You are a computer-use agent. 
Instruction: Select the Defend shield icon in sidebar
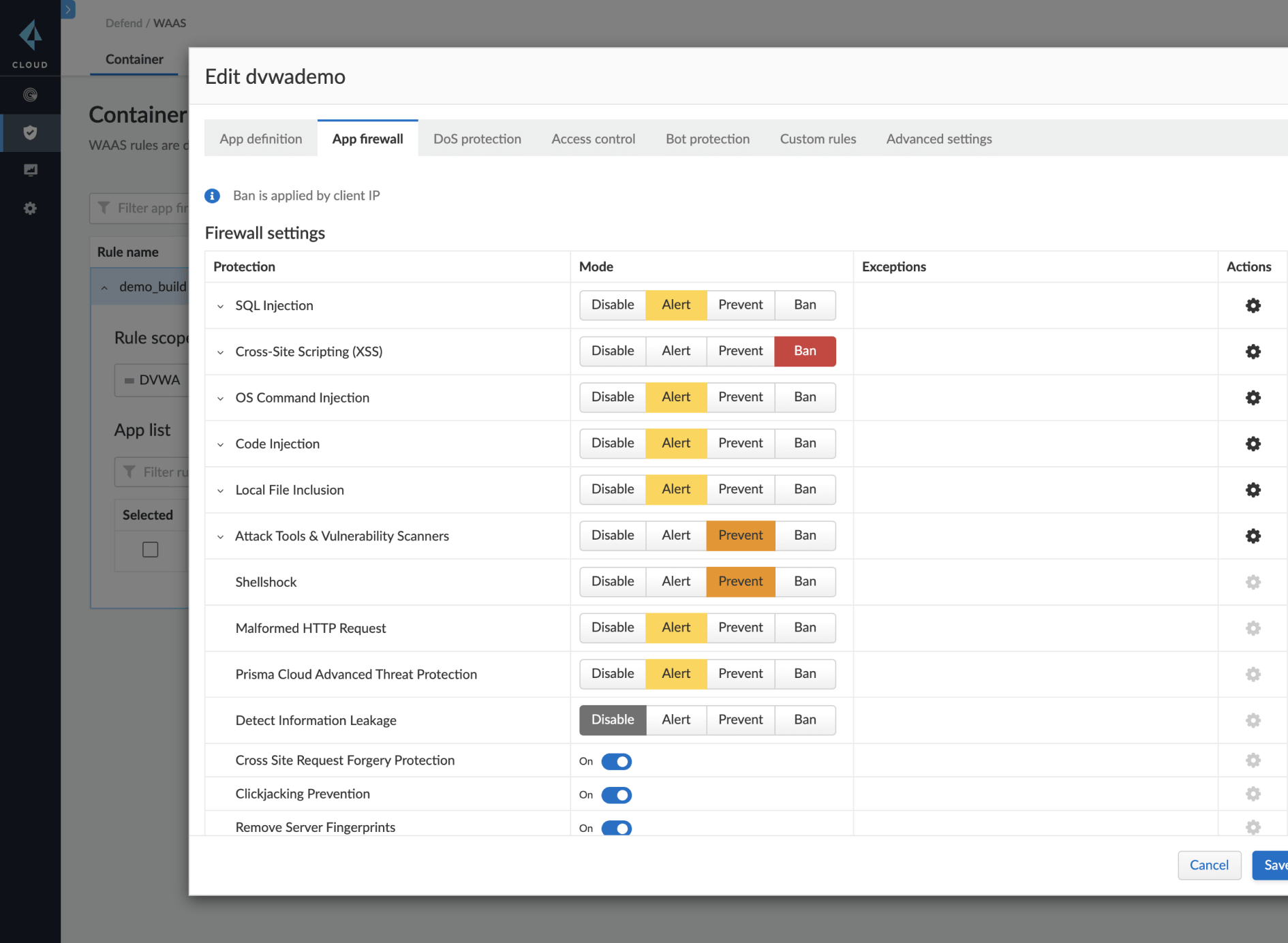pyautogui.click(x=30, y=133)
